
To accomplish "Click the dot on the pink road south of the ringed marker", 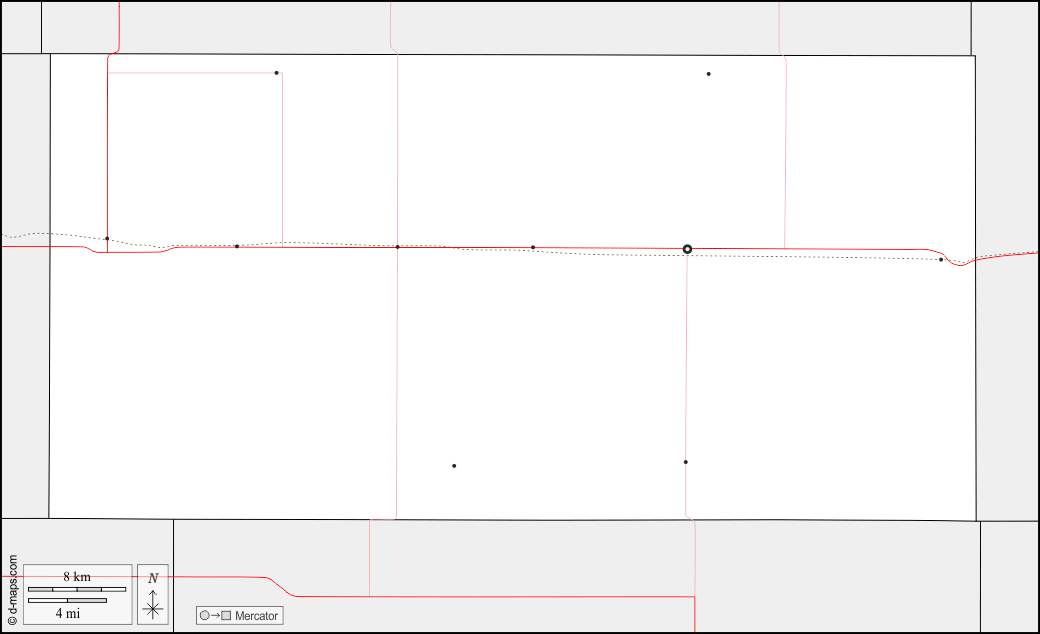I will tap(685, 462).
